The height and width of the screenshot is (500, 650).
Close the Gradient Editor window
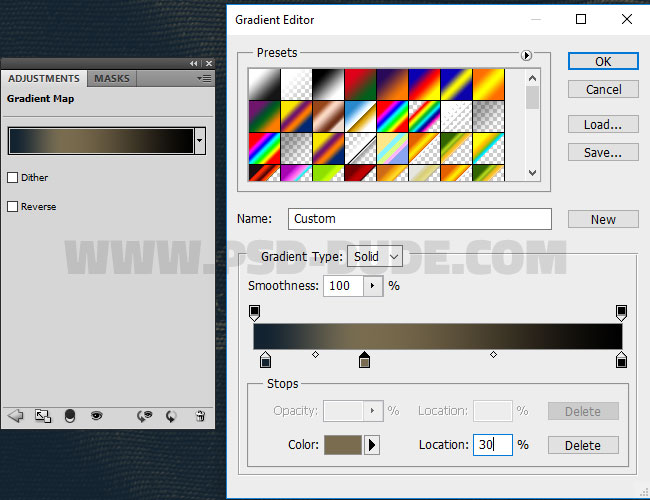point(627,19)
